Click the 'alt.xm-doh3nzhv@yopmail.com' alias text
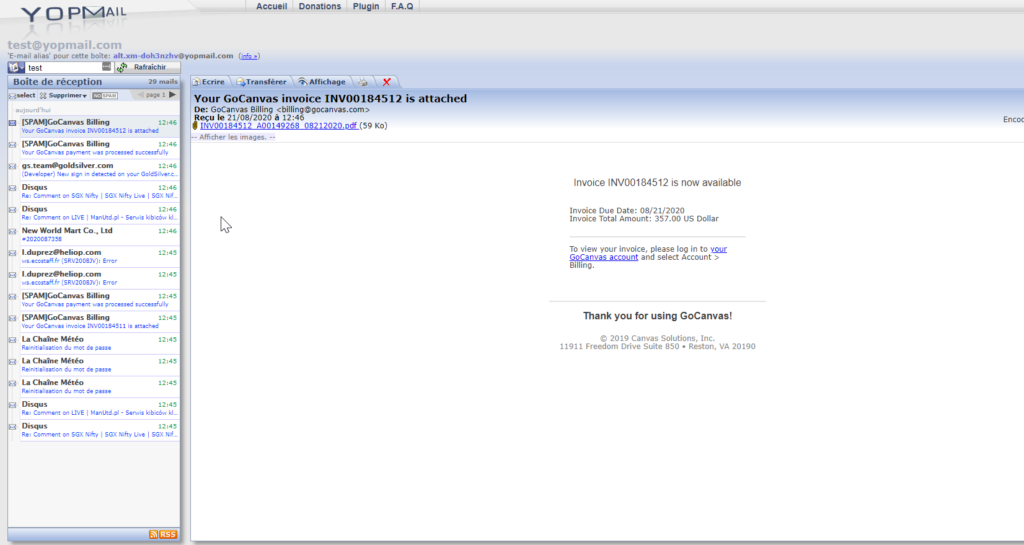Screen dimensions: 1024x545 pyautogui.click(x=173, y=56)
